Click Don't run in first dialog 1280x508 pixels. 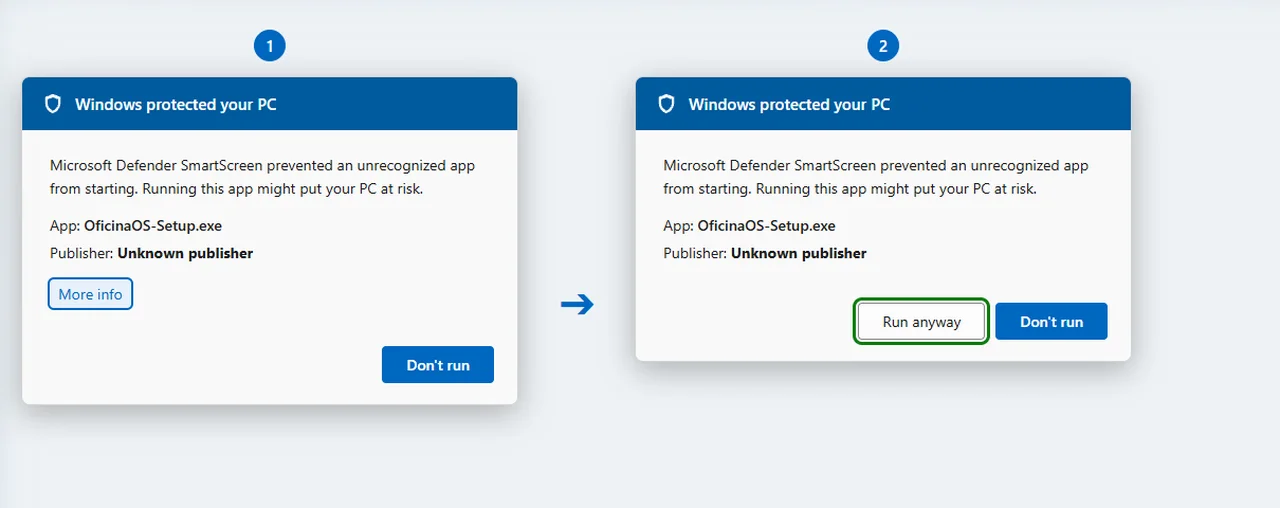438,365
